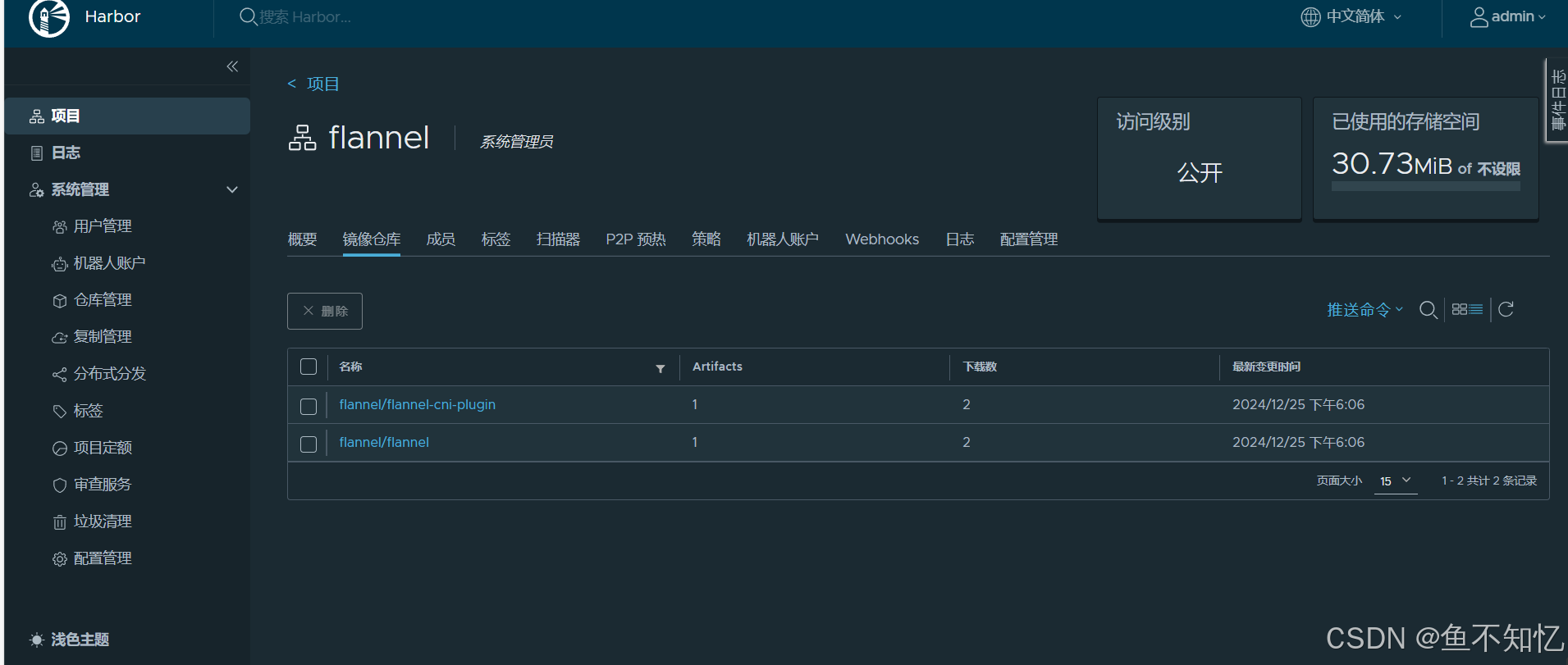1568x665 pixels.
Task: Click the search icon in Harbor header
Action: tap(248, 16)
